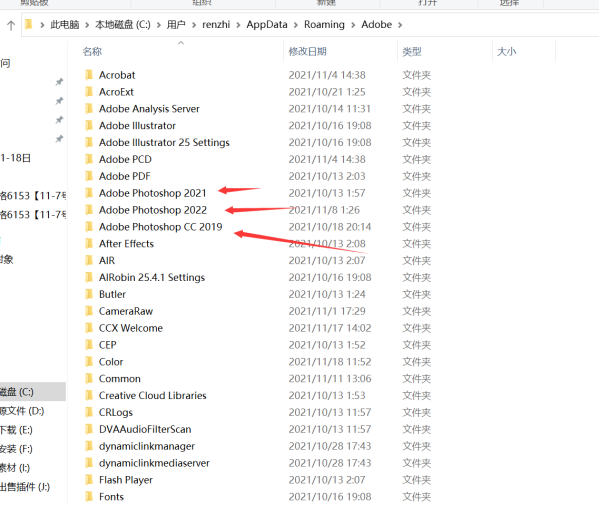Click the address bar folder icon
This screenshot has height=505, width=599.
(29, 24)
